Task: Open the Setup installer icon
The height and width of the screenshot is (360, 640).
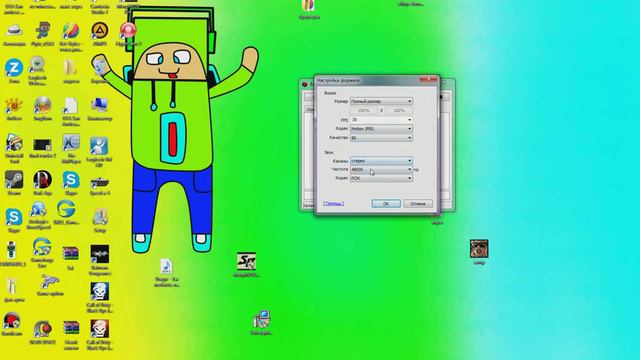Action: pyautogui.click(x=100, y=217)
